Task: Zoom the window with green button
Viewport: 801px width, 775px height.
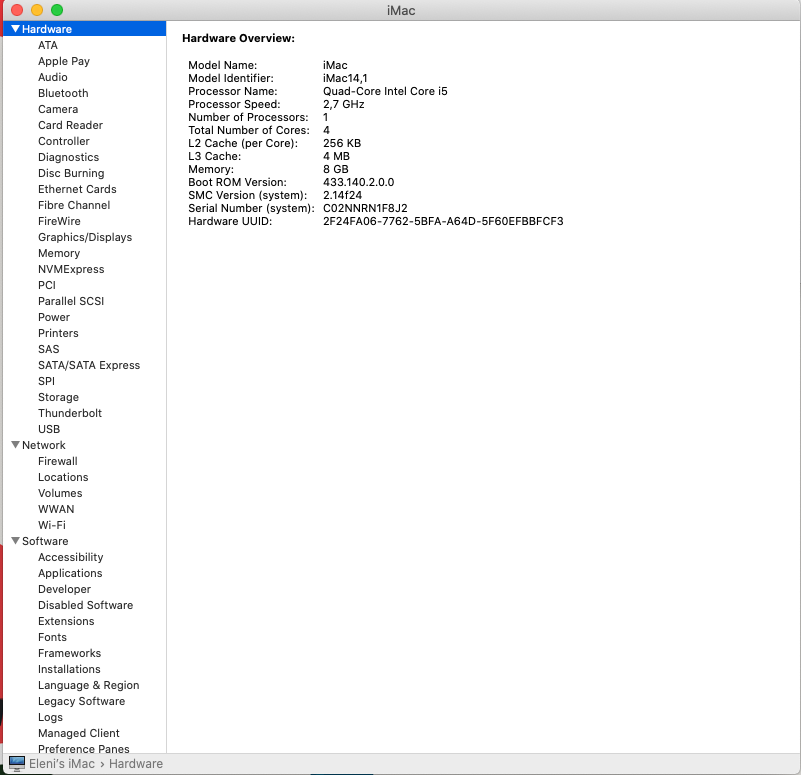Action: [57, 10]
